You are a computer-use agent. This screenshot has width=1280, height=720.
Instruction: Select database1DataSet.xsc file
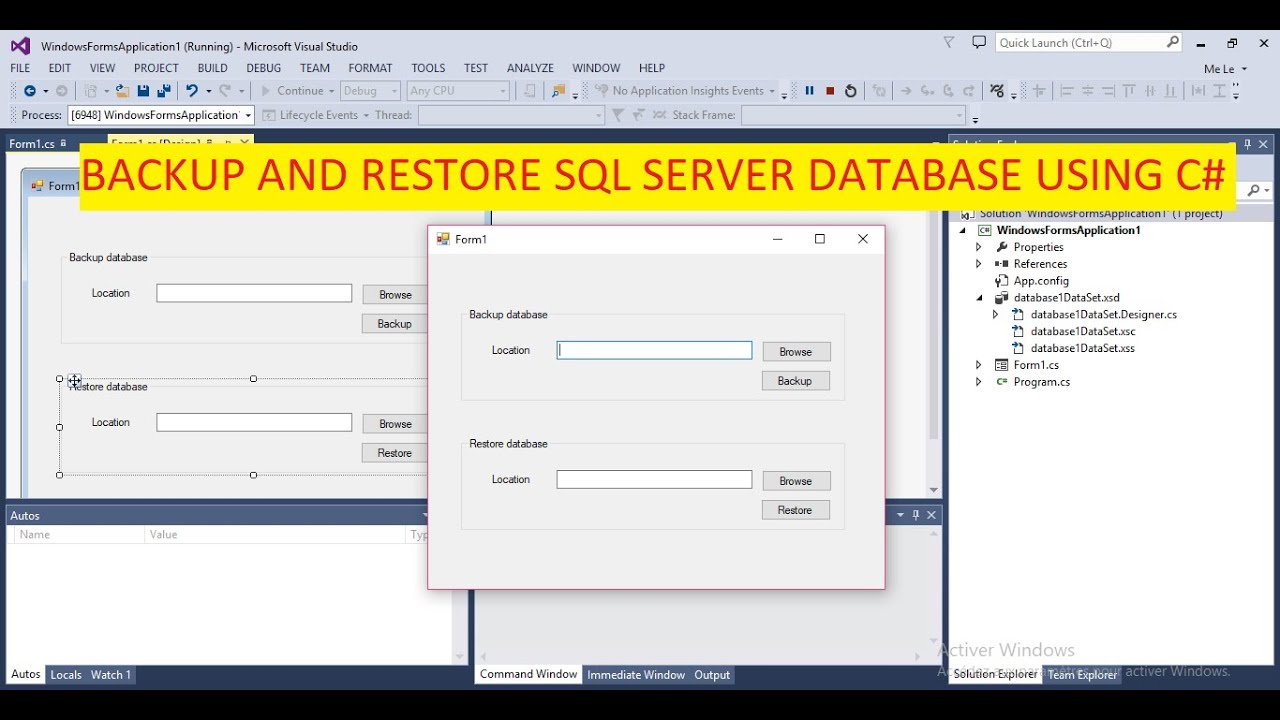click(x=1083, y=331)
